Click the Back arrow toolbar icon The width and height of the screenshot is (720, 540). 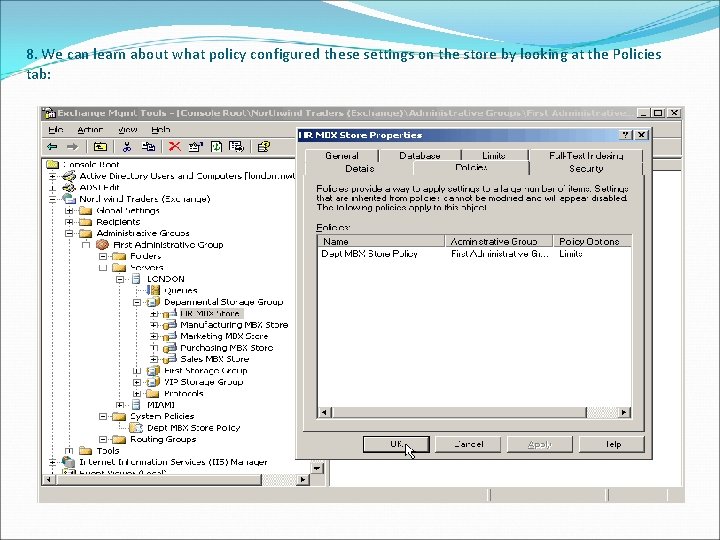coord(52,146)
